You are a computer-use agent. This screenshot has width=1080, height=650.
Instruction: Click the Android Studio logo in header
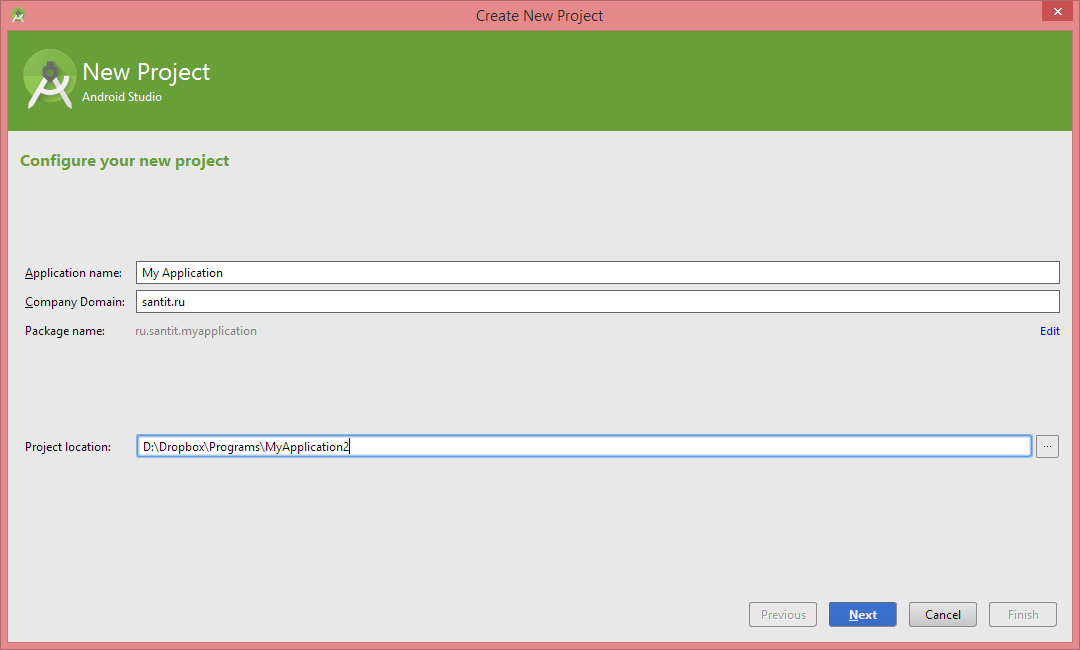point(49,79)
